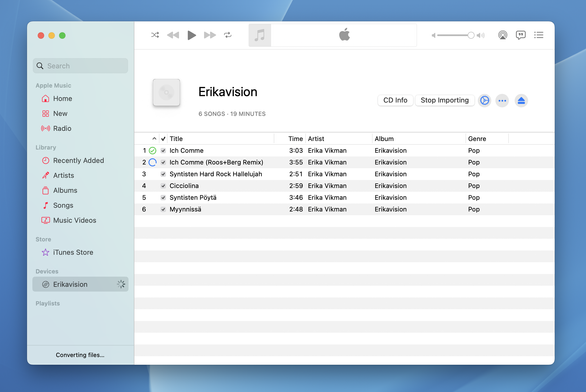
Task: Click the high volume speaker icon
Action: tap(481, 36)
